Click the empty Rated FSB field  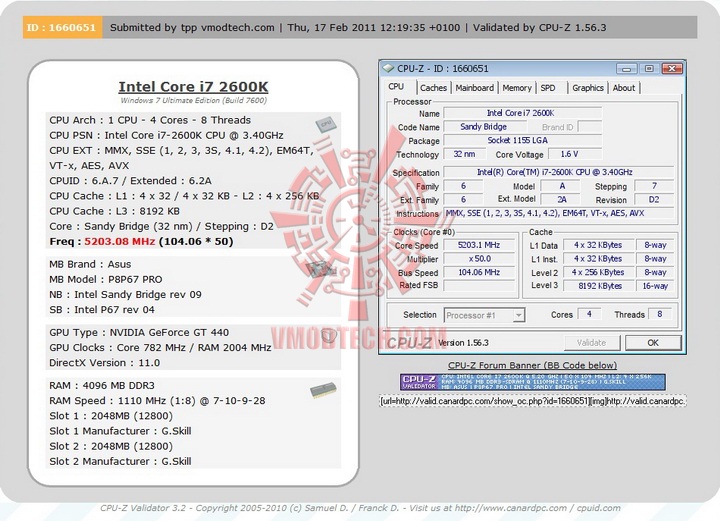coord(479,286)
